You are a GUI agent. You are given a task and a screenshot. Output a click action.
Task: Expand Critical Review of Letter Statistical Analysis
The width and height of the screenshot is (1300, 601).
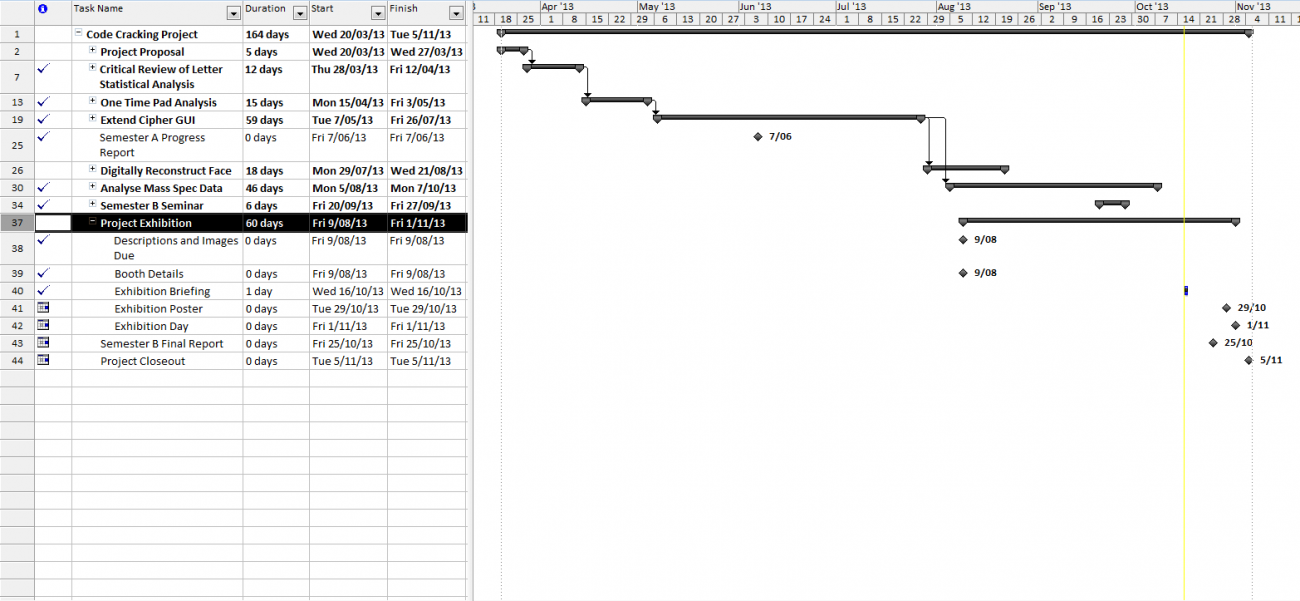92,69
